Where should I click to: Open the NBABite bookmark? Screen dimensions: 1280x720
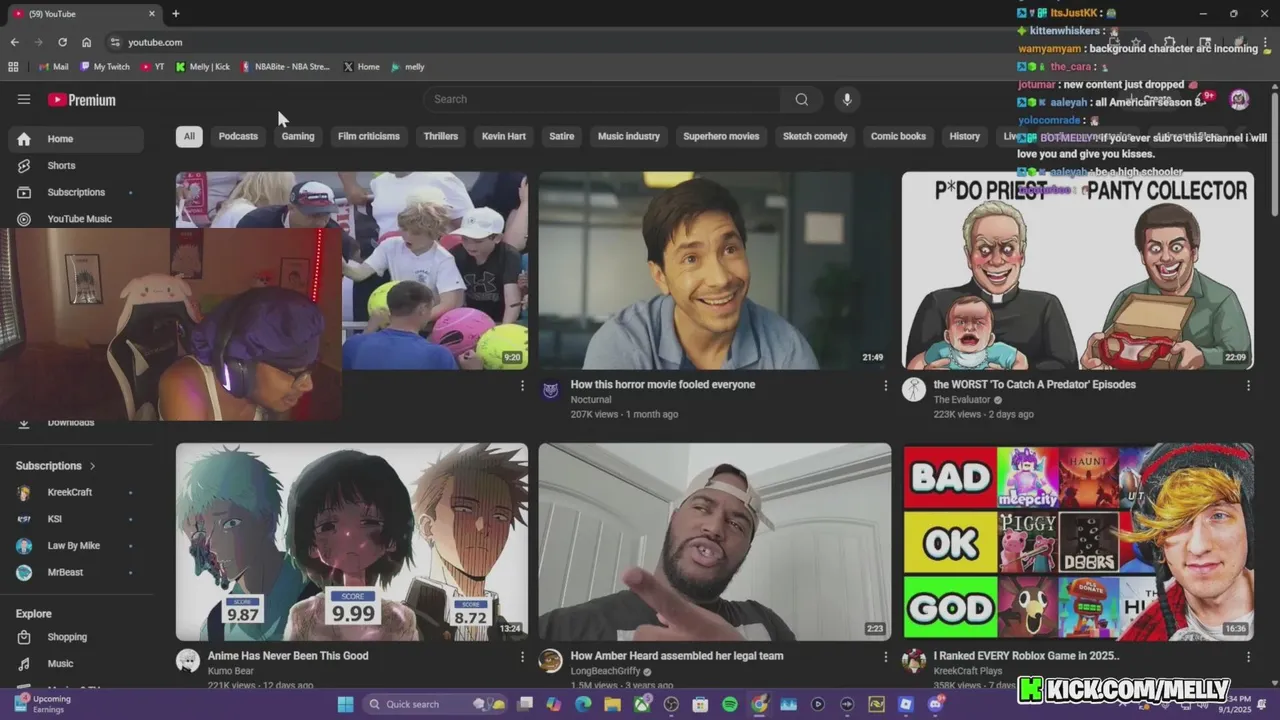coord(286,67)
